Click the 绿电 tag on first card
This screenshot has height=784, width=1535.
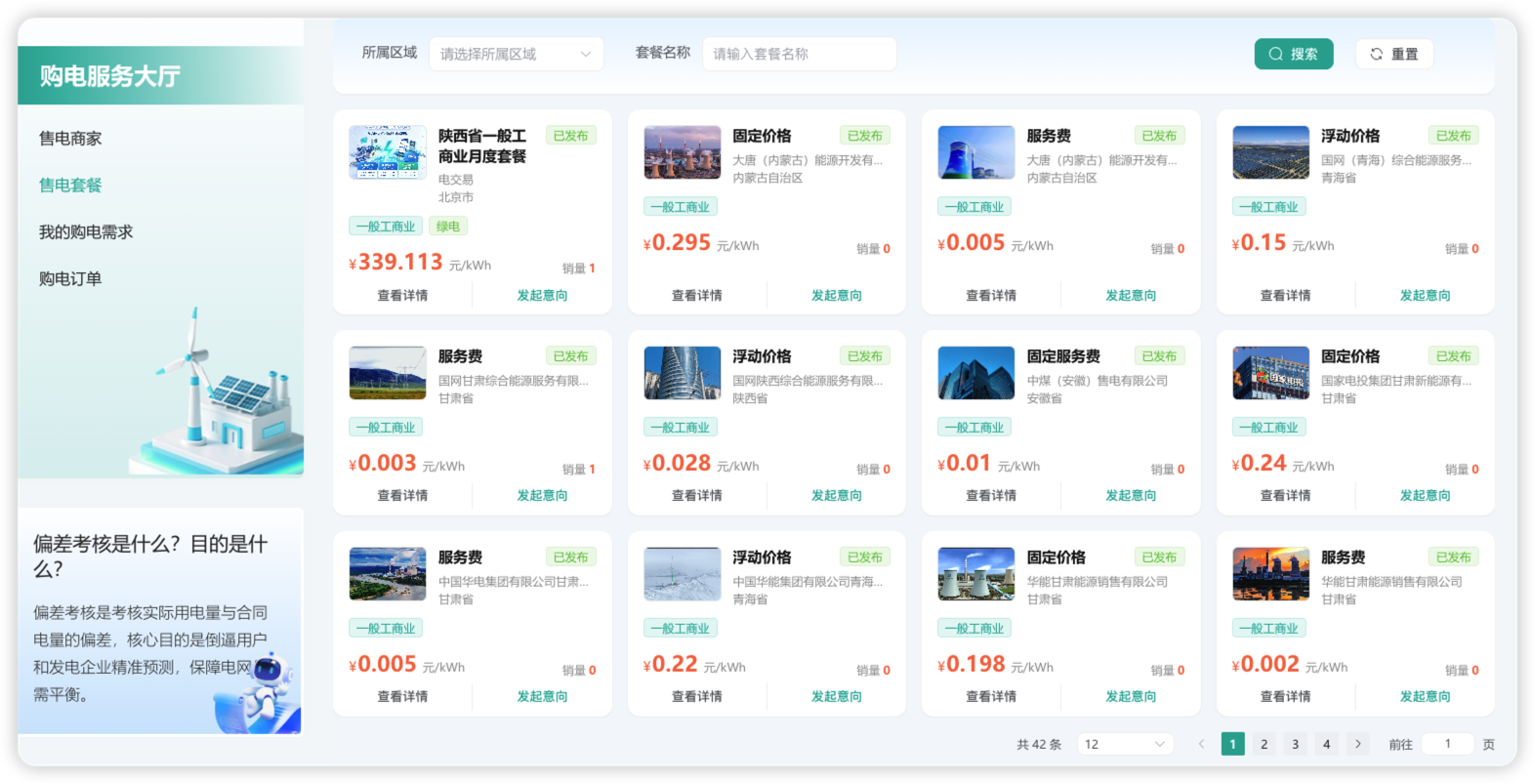(448, 227)
